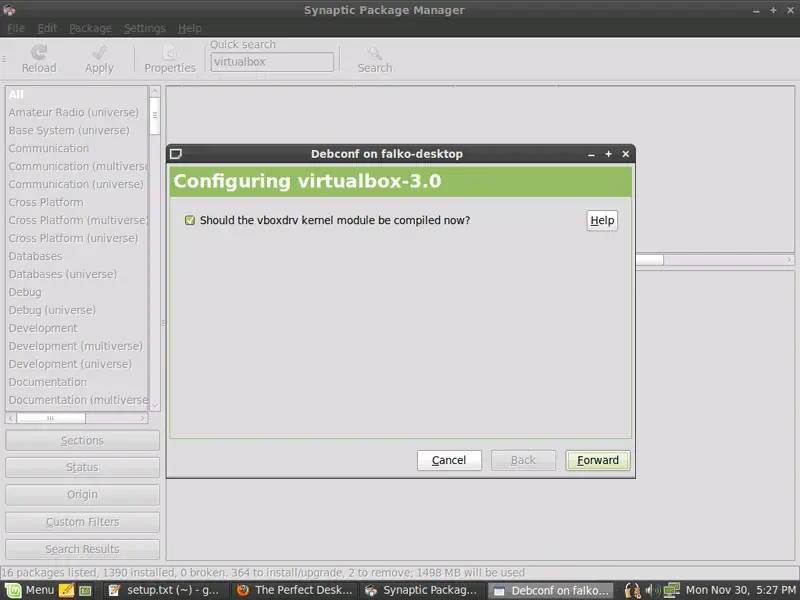800x600 pixels.
Task: Select Base System (universe) section
Action: 77,131
